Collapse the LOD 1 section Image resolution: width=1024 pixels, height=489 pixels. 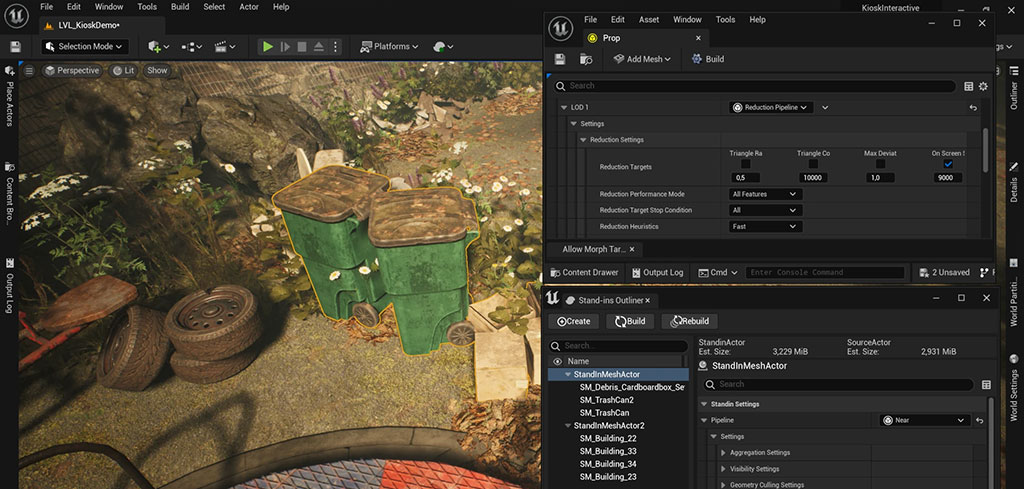pos(564,108)
